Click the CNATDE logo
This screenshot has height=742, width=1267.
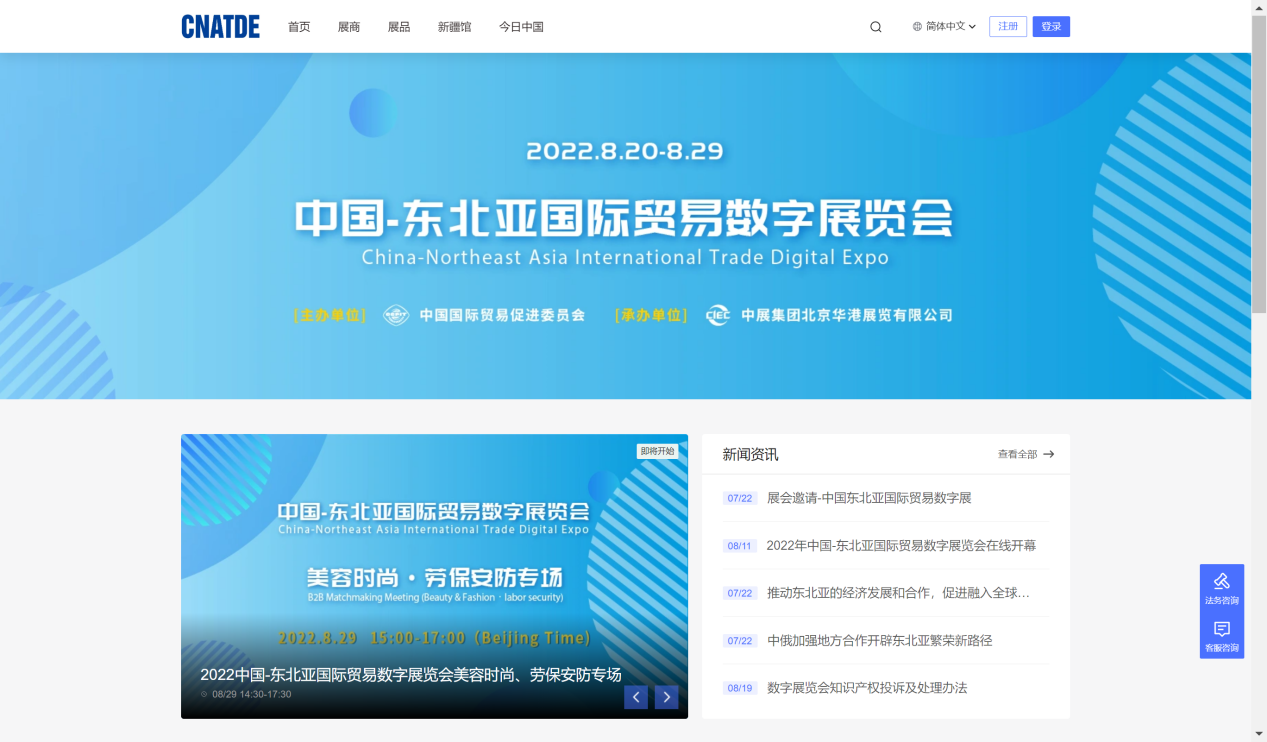click(x=220, y=27)
